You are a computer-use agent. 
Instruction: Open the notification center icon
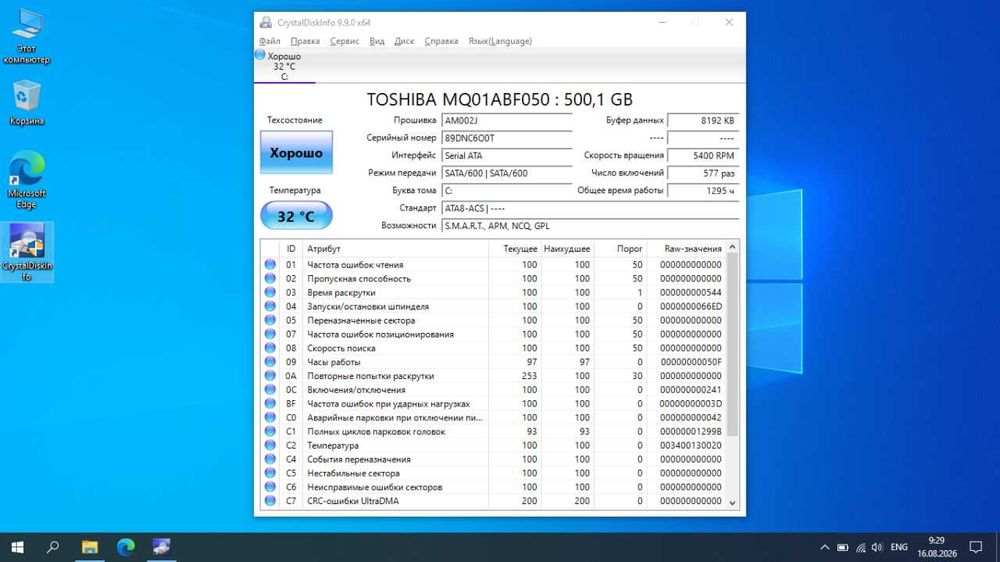click(976, 547)
